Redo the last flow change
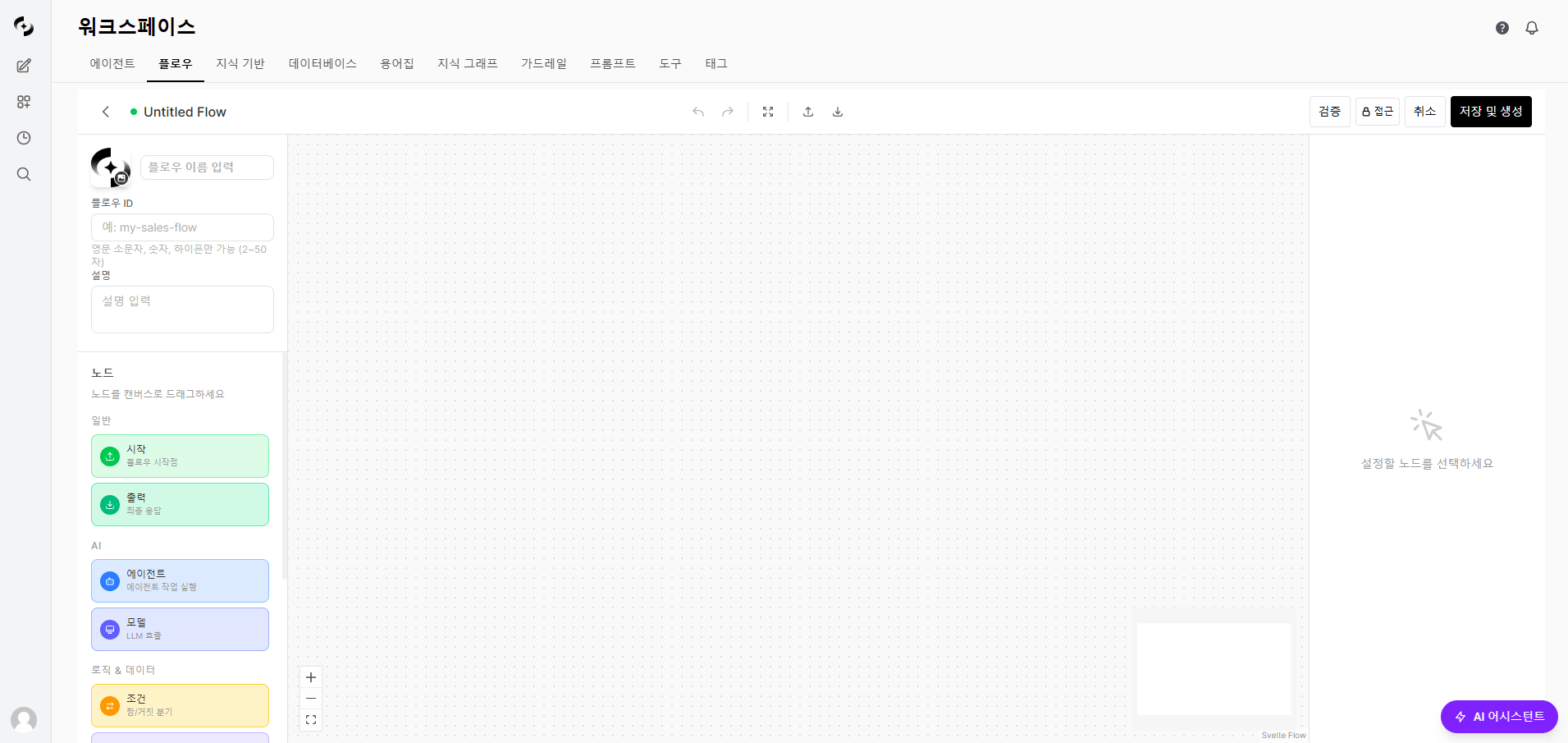Viewport: 1568px width, 743px height. [x=728, y=112]
